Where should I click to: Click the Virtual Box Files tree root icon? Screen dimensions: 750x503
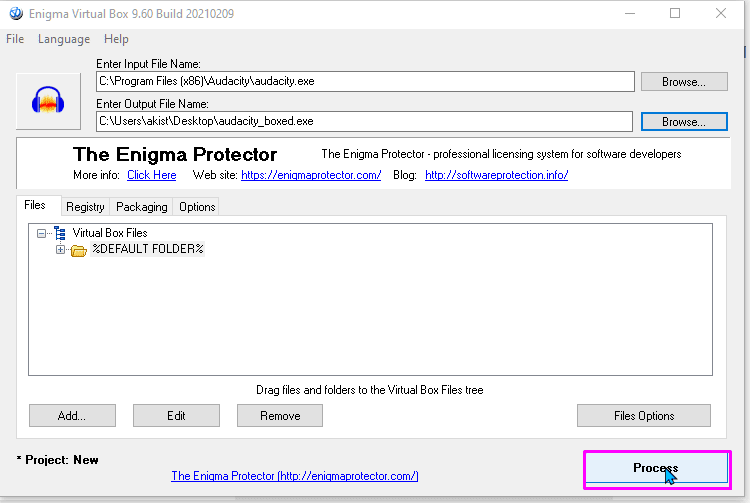[60, 233]
